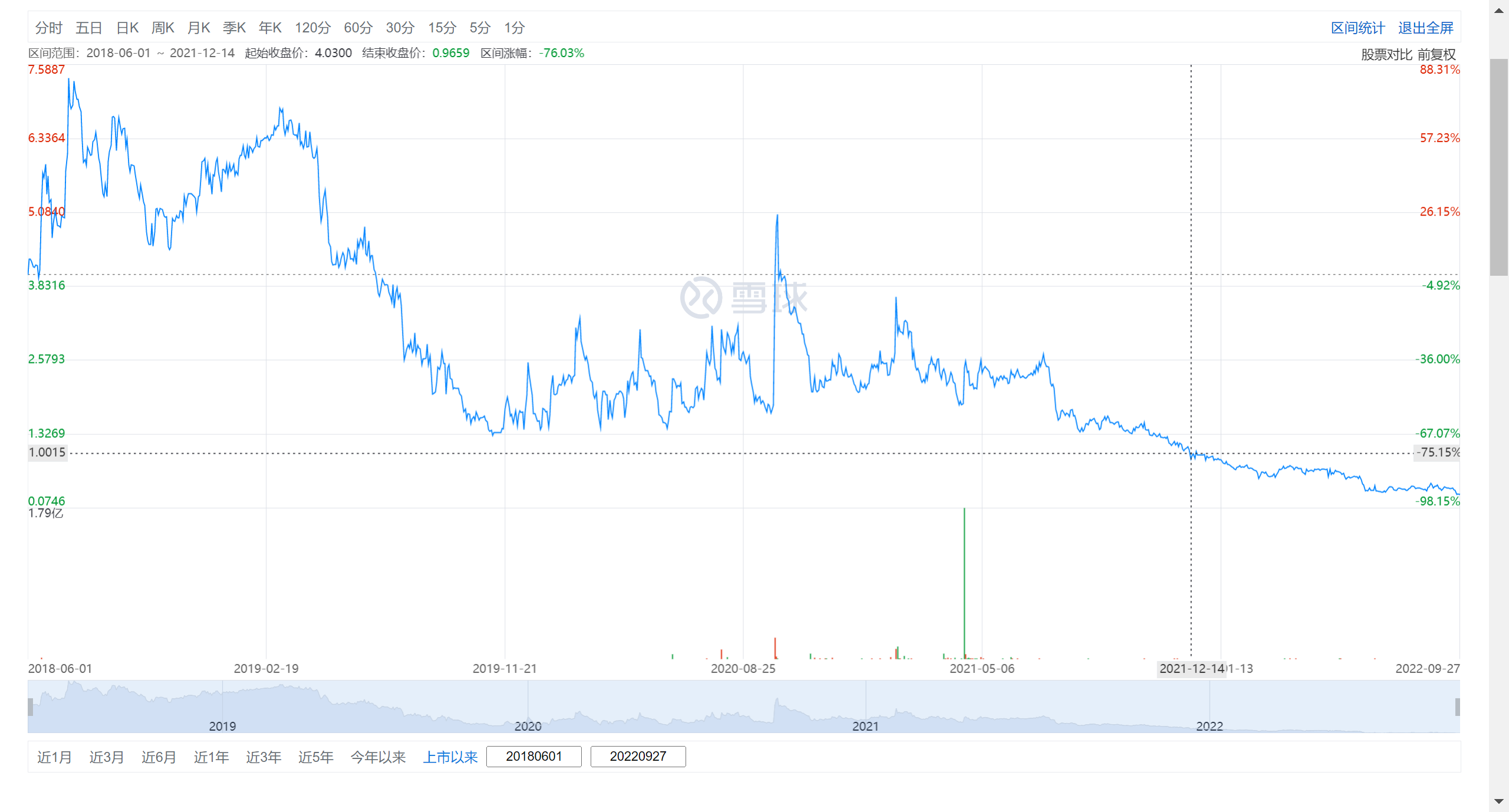This screenshot has width=1509, height=812.
Task: Open the 分时 intraday view
Action: pos(48,28)
